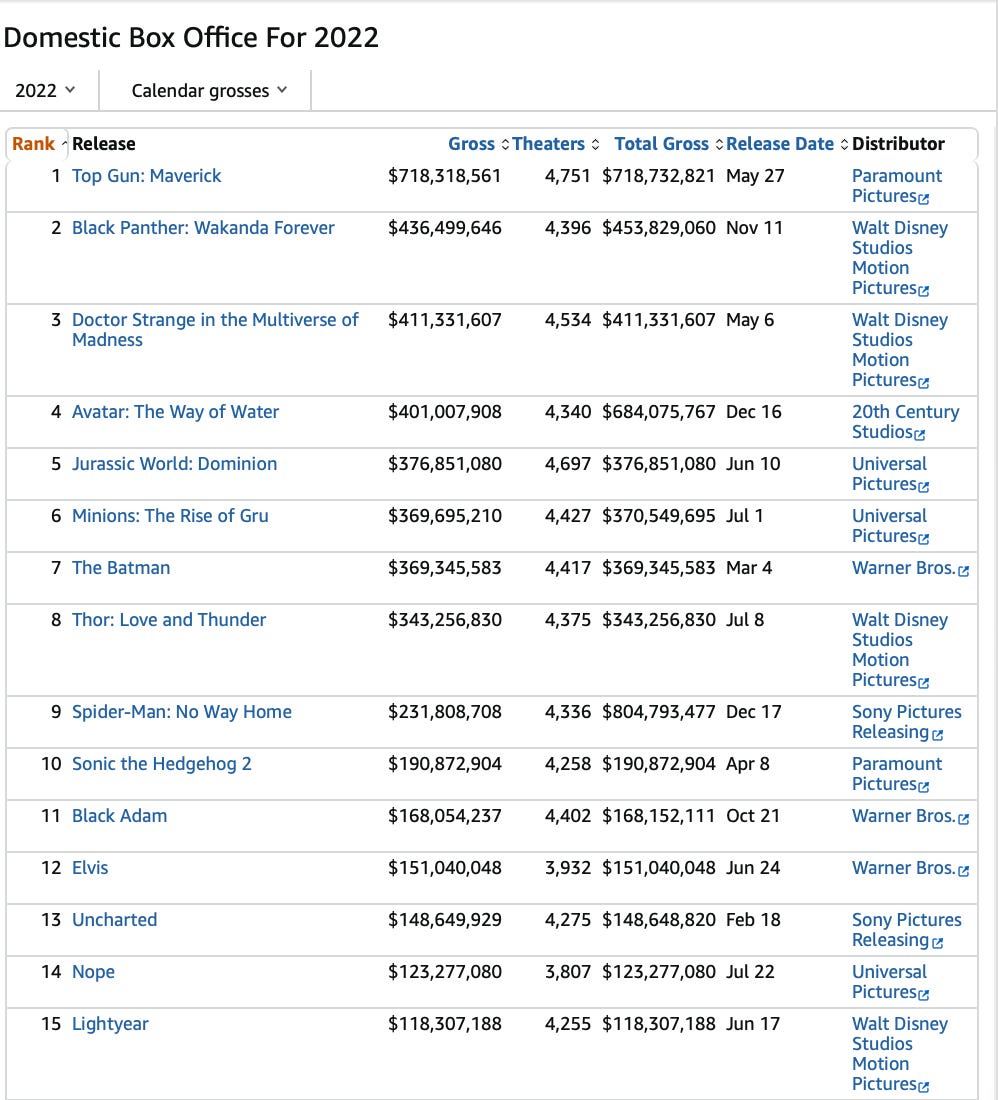Screen dimensions: 998x1100
Task: Click external icon next to Elvis's Warner Bros.
Action: click(x=964, y=871)
